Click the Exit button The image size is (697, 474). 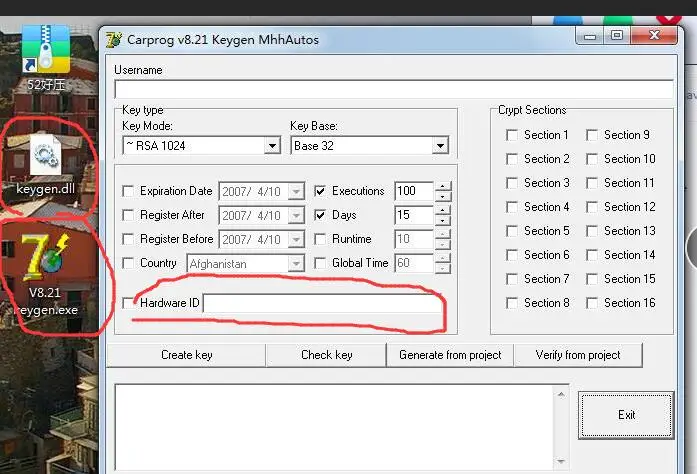626,415
